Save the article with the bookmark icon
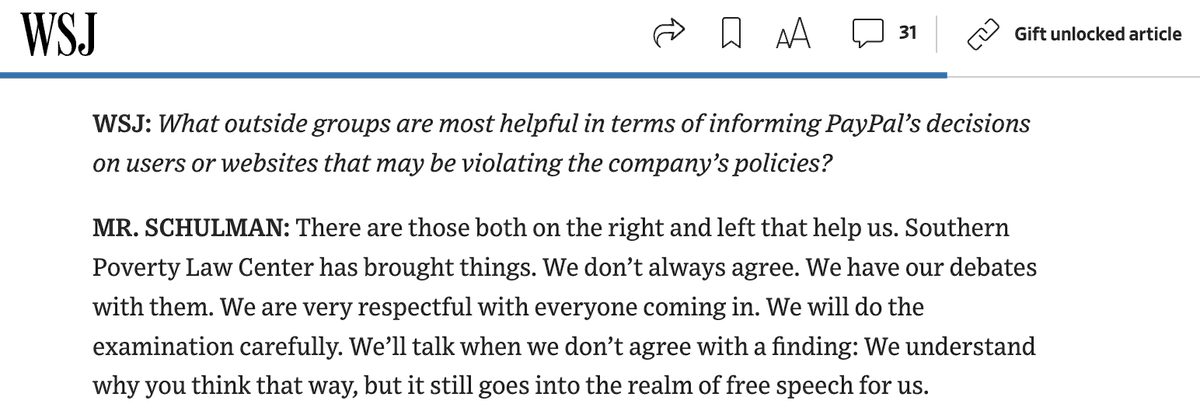Image resolution: width=1200 pixels, height=418 pixels. point(728,34)
